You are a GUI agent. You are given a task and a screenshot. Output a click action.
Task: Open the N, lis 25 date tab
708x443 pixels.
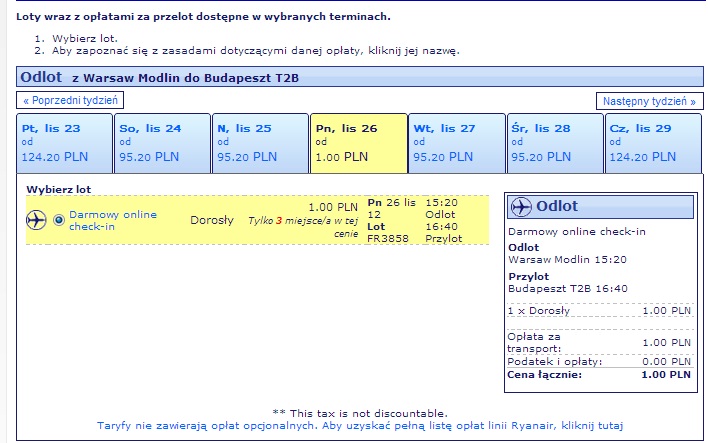coord(260,143)
